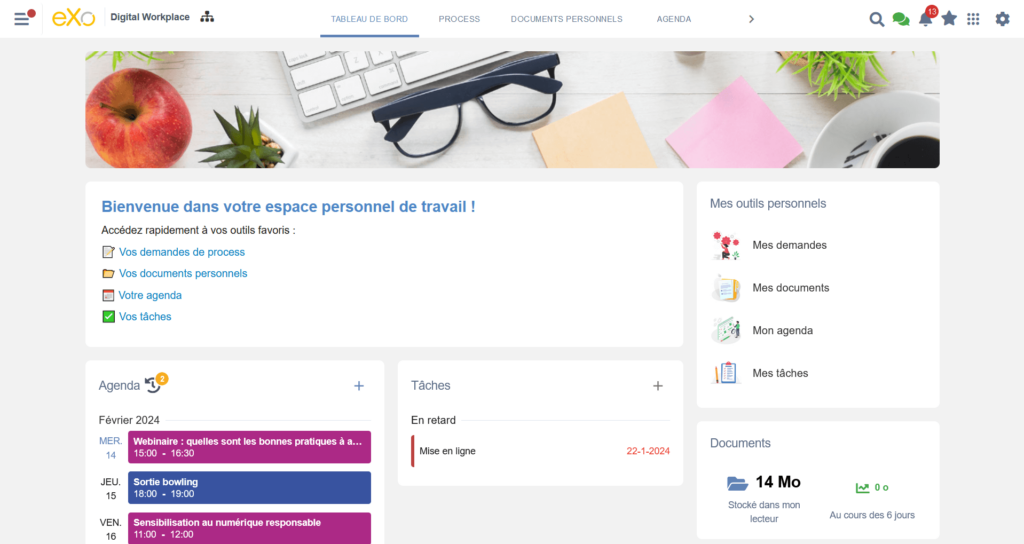Open the green chat bubbles icon
1024x544 pixels.
(901, 19)
